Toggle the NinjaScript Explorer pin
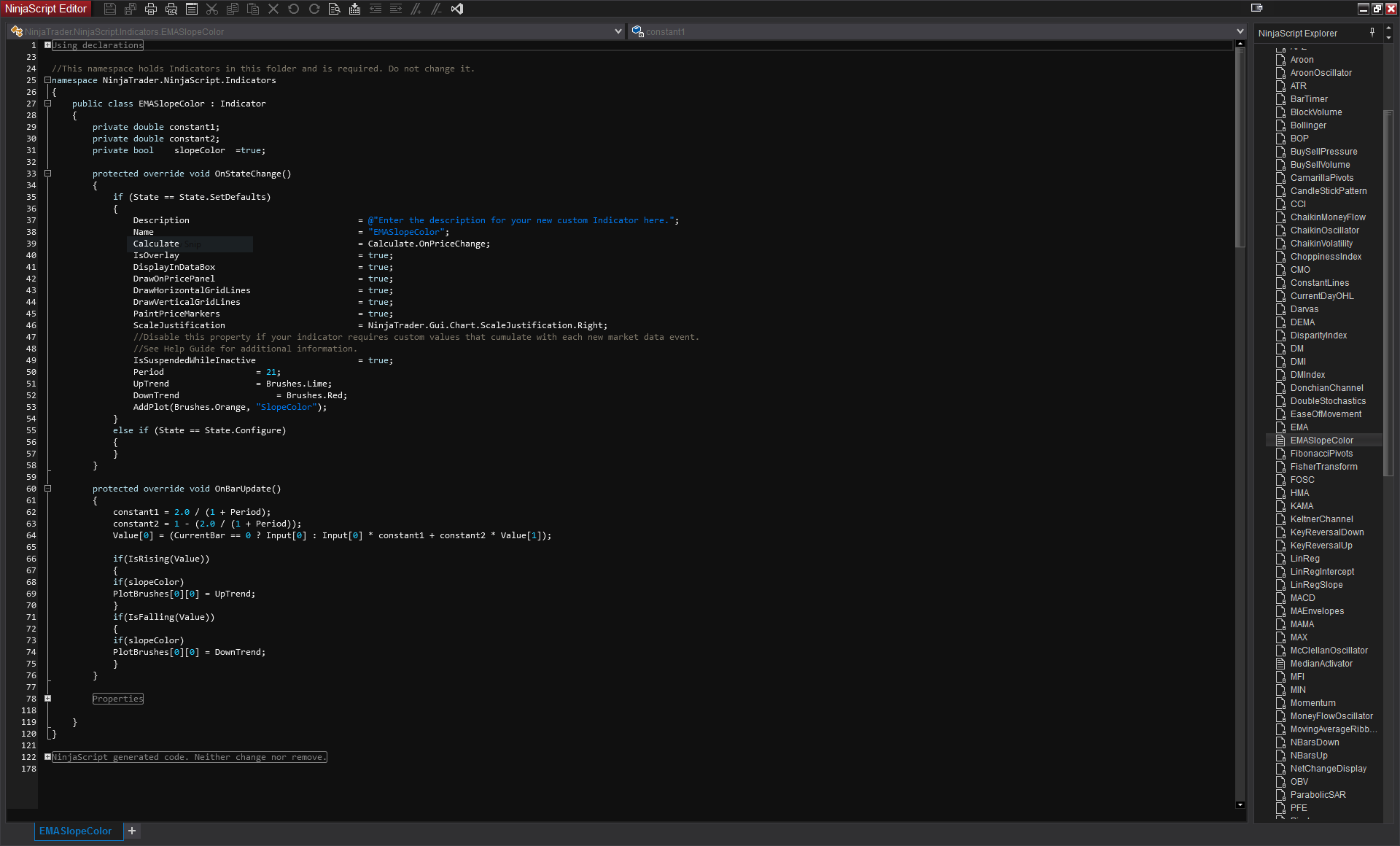Image resolution: width=1400 pixels, height=846 pixels. click(1372, 32)
